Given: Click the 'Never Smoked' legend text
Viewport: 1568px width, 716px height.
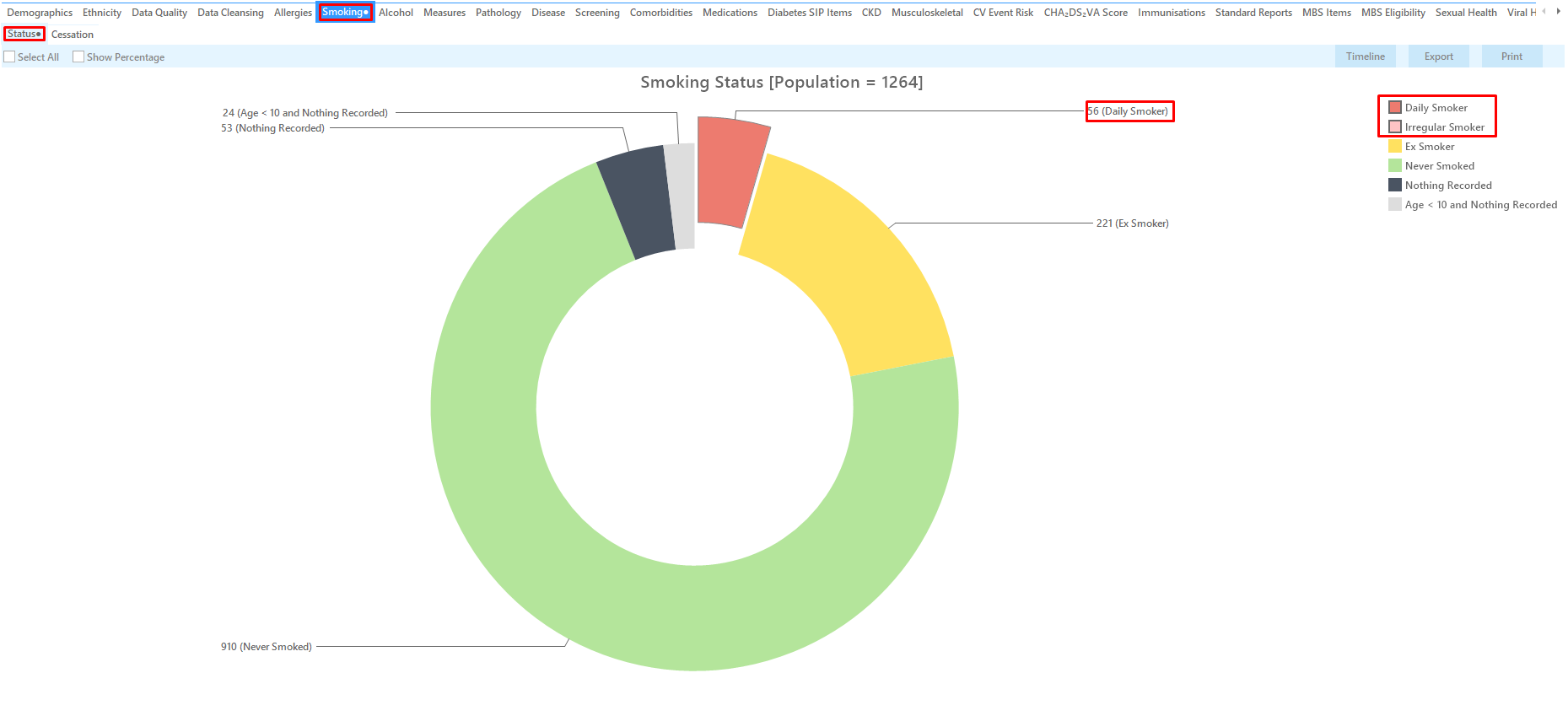Looking at the screenshot, I should click(1440, 166).
